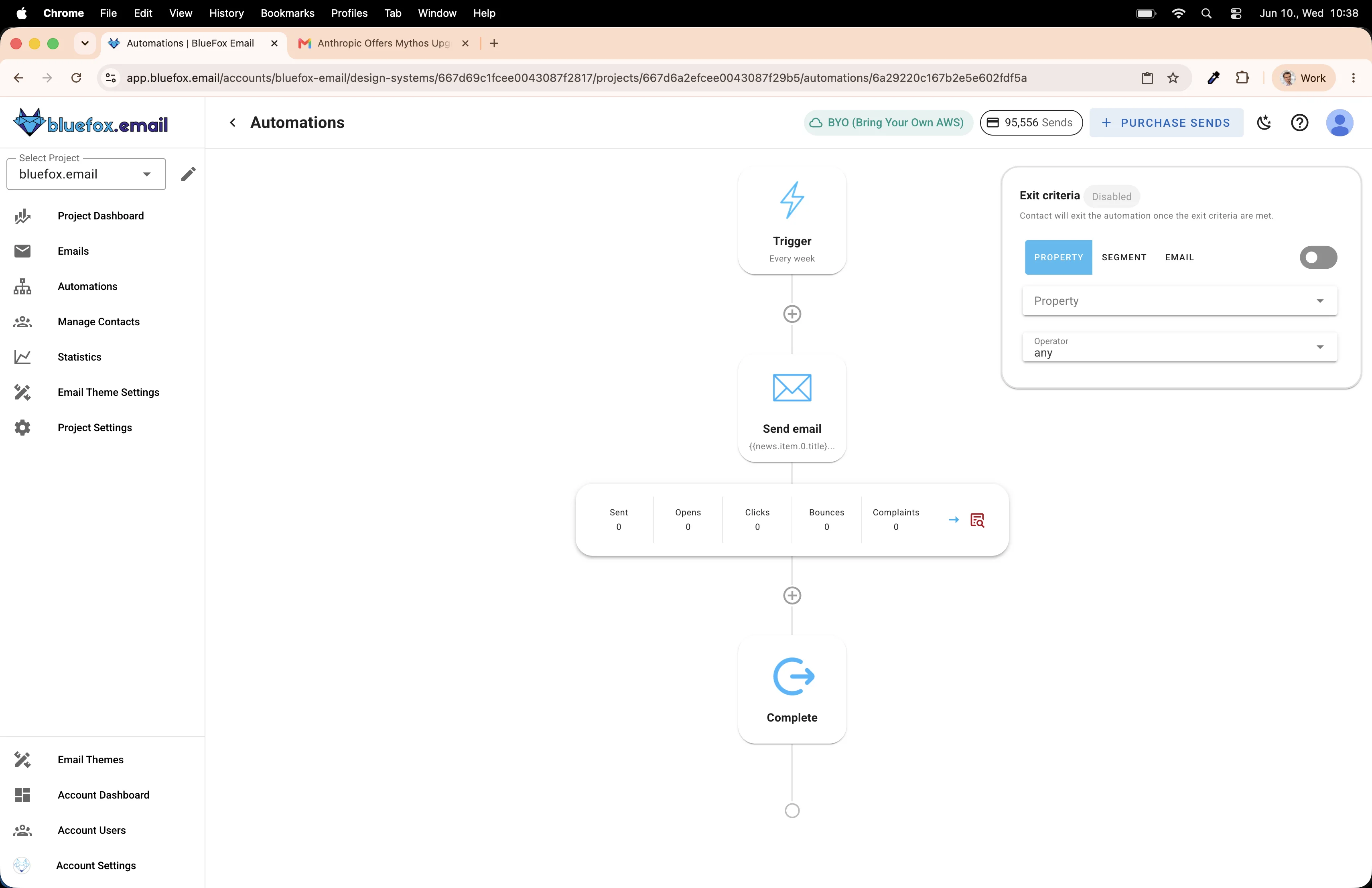This screenshot has height=888, width=1372.
Task: Click the Trigger lightning node
Action: click(x=792, y=221)
